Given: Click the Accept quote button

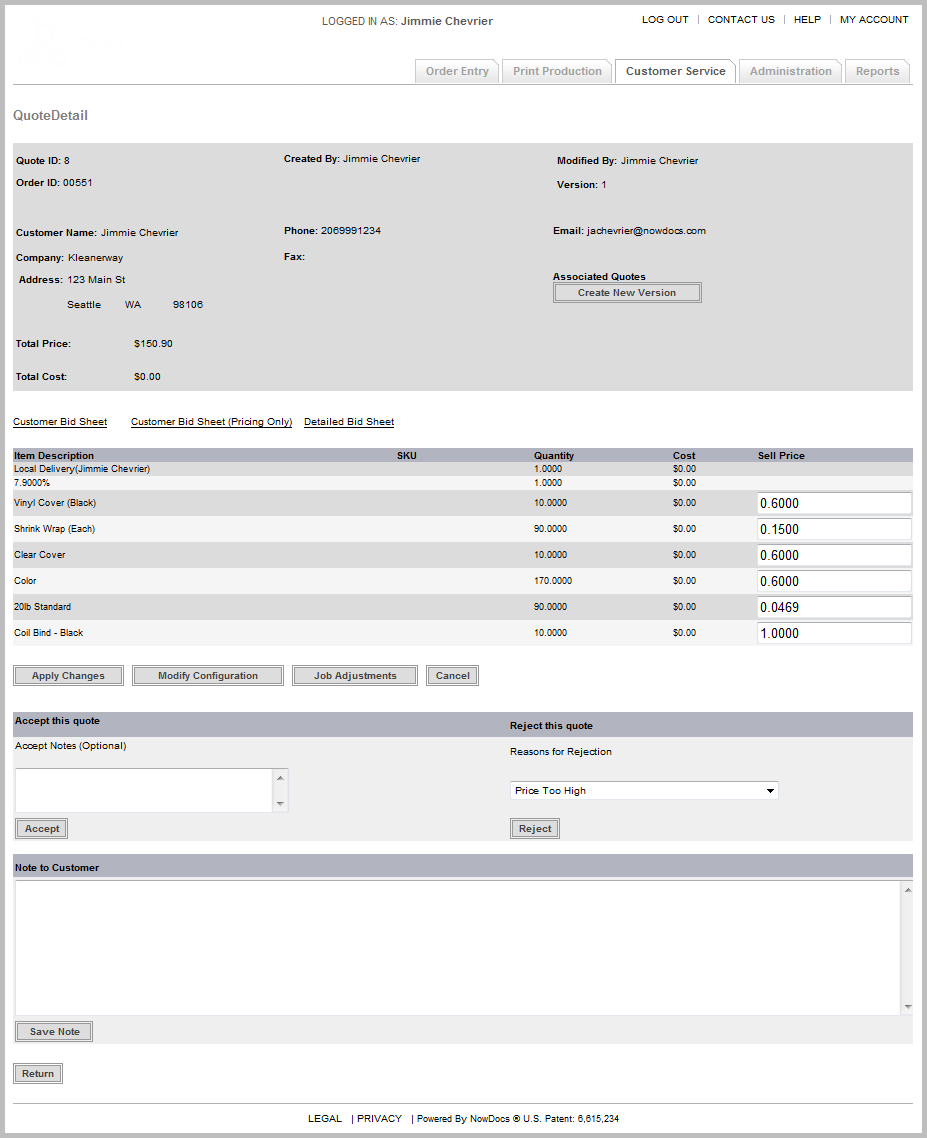Looking at the screenshot, I should [x=42, y=829].
